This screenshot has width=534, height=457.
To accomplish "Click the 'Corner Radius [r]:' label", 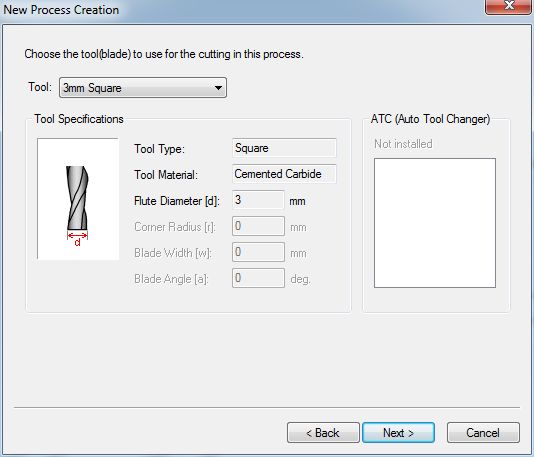I will point(175,227).
